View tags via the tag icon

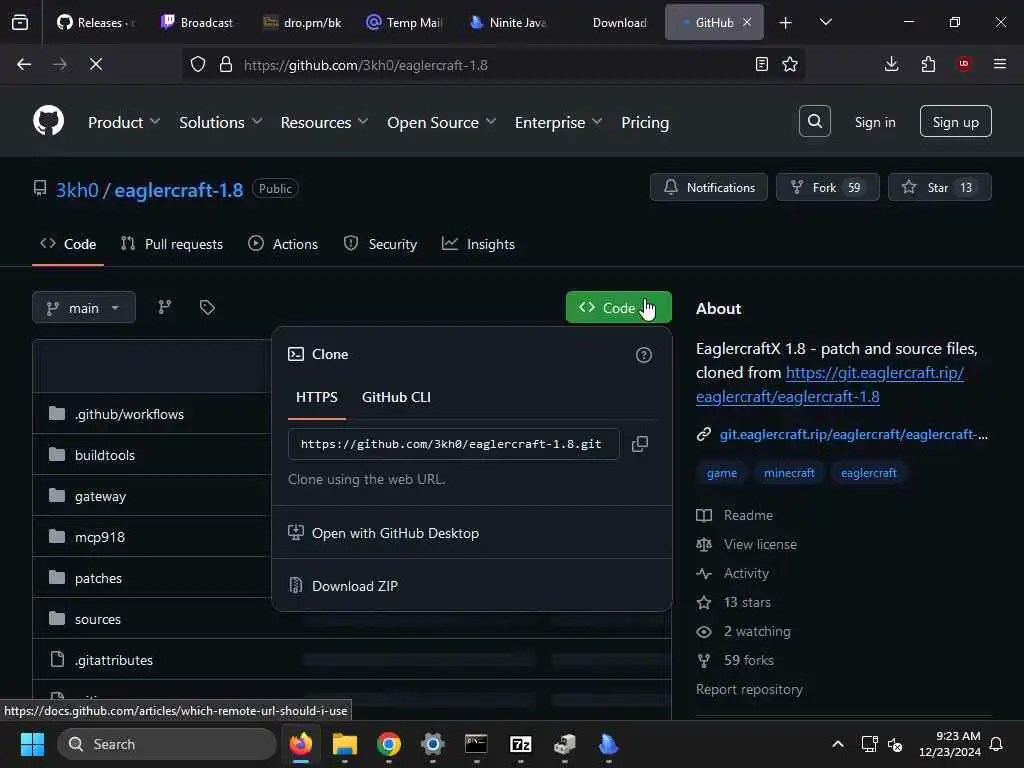pyautogui.click(x=207, y=308)
